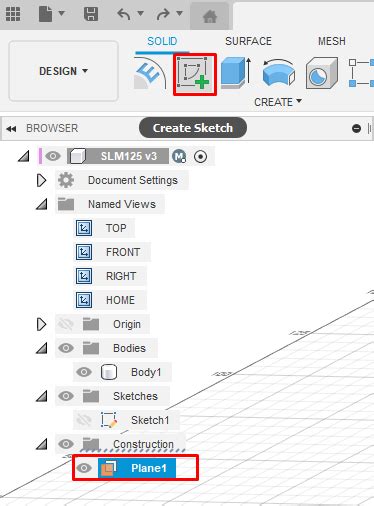The width and height of the screenshot is (374, 506).
Task: Click the Home tab icon
Action: (210, 16)
